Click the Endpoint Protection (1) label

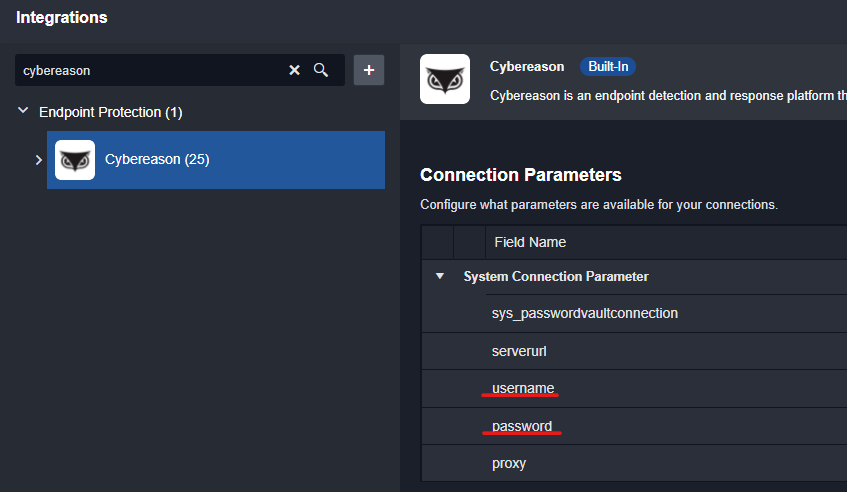click(110, 112)
